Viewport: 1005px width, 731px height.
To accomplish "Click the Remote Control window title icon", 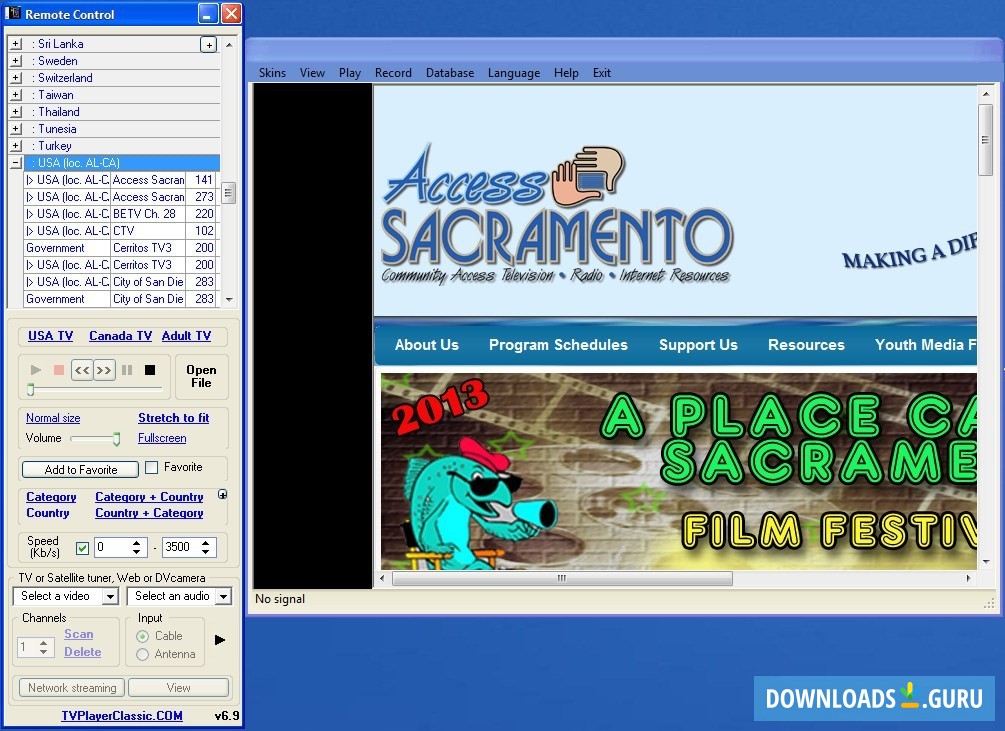I will coord(12,13).
